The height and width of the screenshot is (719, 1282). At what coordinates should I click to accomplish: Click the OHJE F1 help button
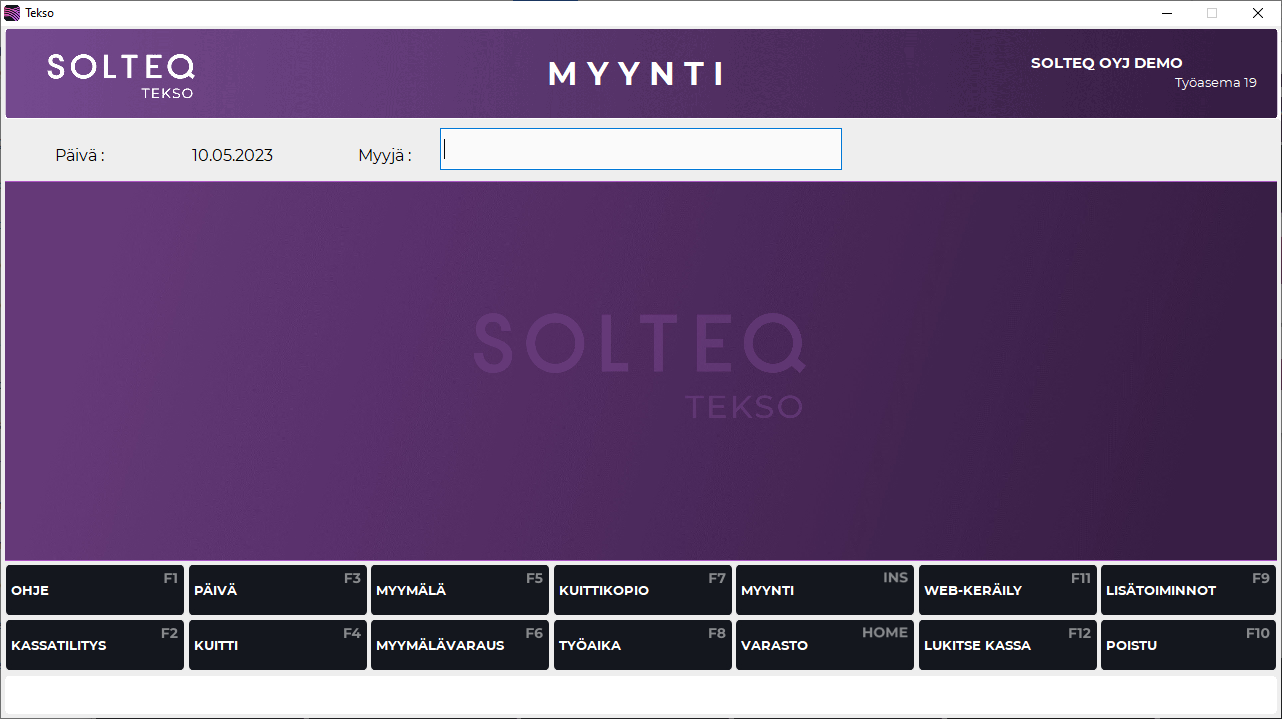(95, 590)
